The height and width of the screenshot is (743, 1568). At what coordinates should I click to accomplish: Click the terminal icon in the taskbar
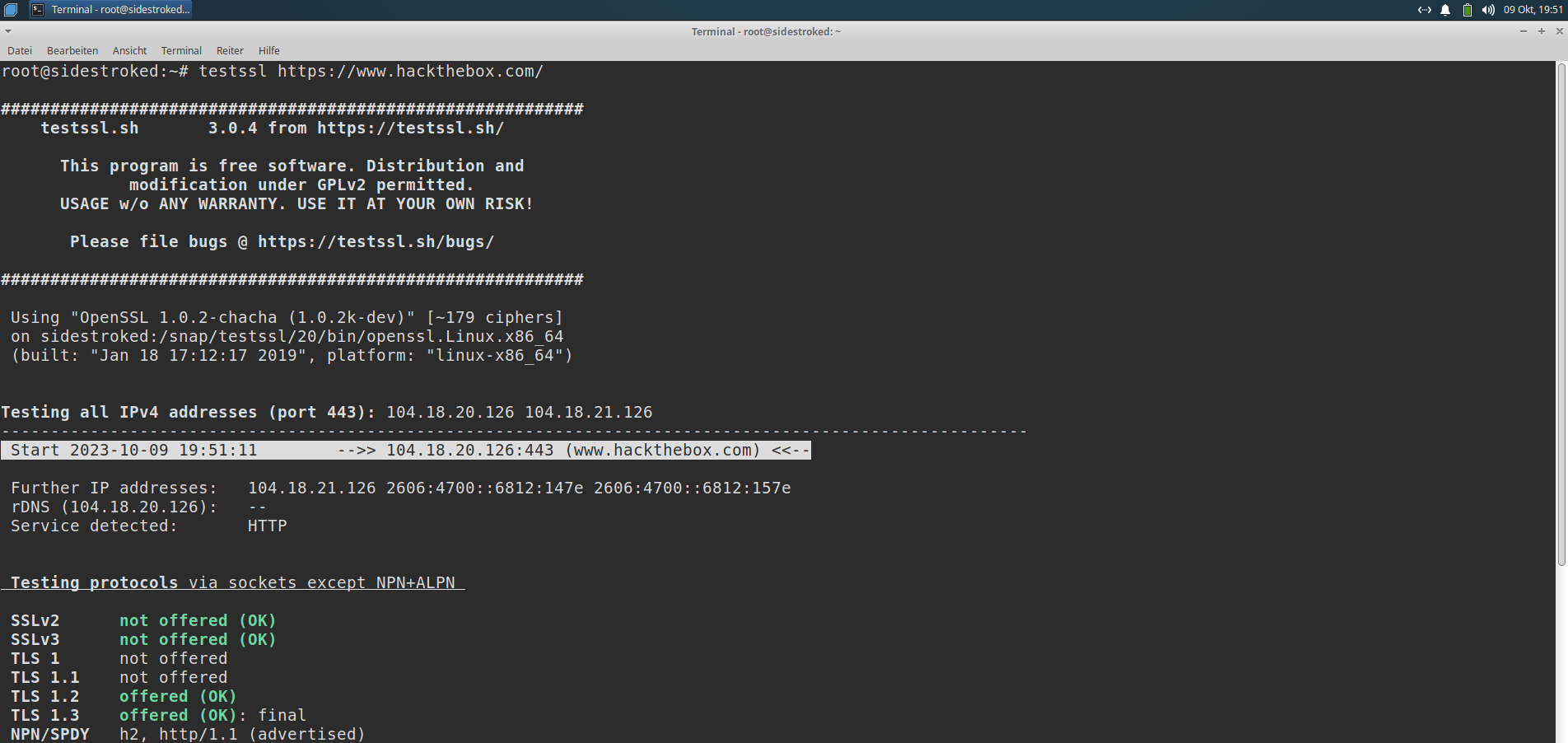click(38, 10)
